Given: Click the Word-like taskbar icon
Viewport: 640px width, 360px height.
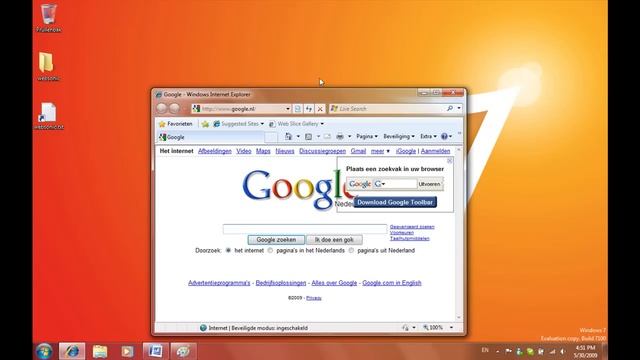Looking at the screenshot, I should 155,351.
